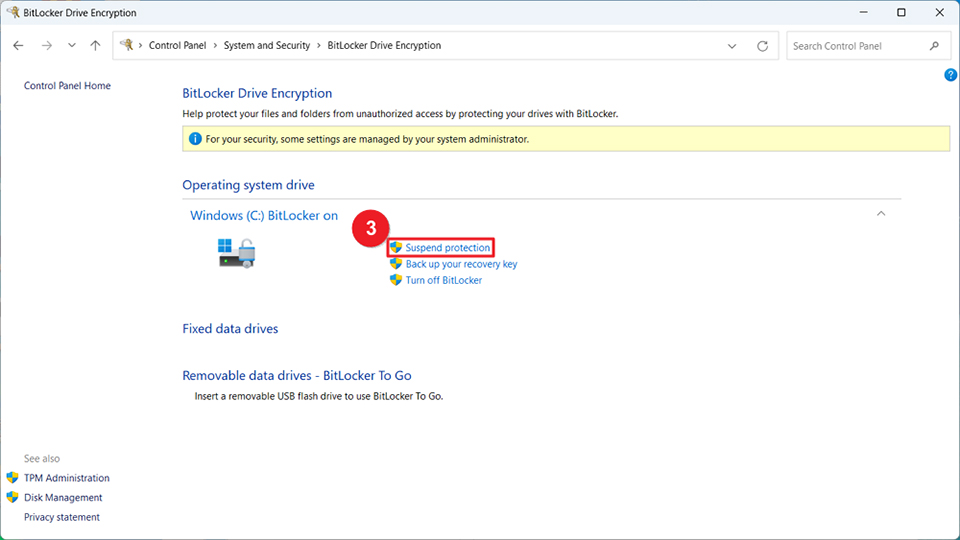Open TPM Administration from See also
This screenshot has width=960, height=540.
point(66,478)
